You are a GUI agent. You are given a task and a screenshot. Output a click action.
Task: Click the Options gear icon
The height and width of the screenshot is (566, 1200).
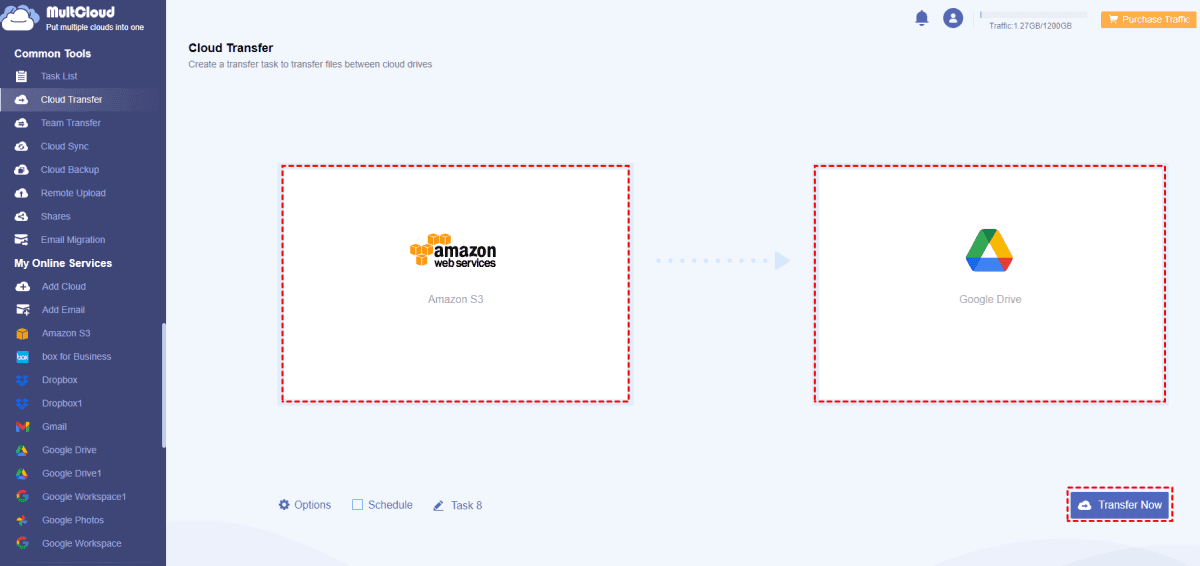[x=284, y=505]
